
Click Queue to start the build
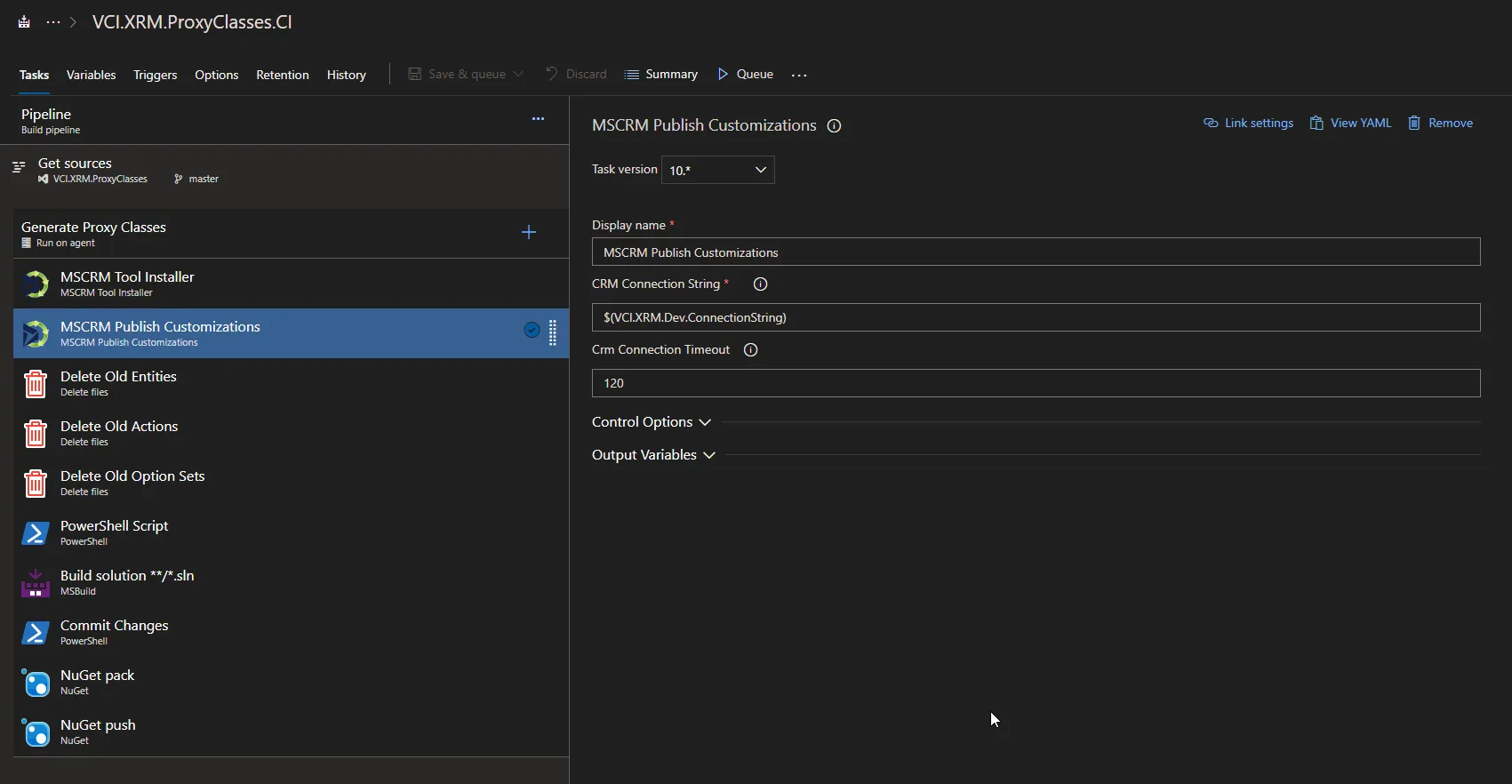click(x=745, y=75)
